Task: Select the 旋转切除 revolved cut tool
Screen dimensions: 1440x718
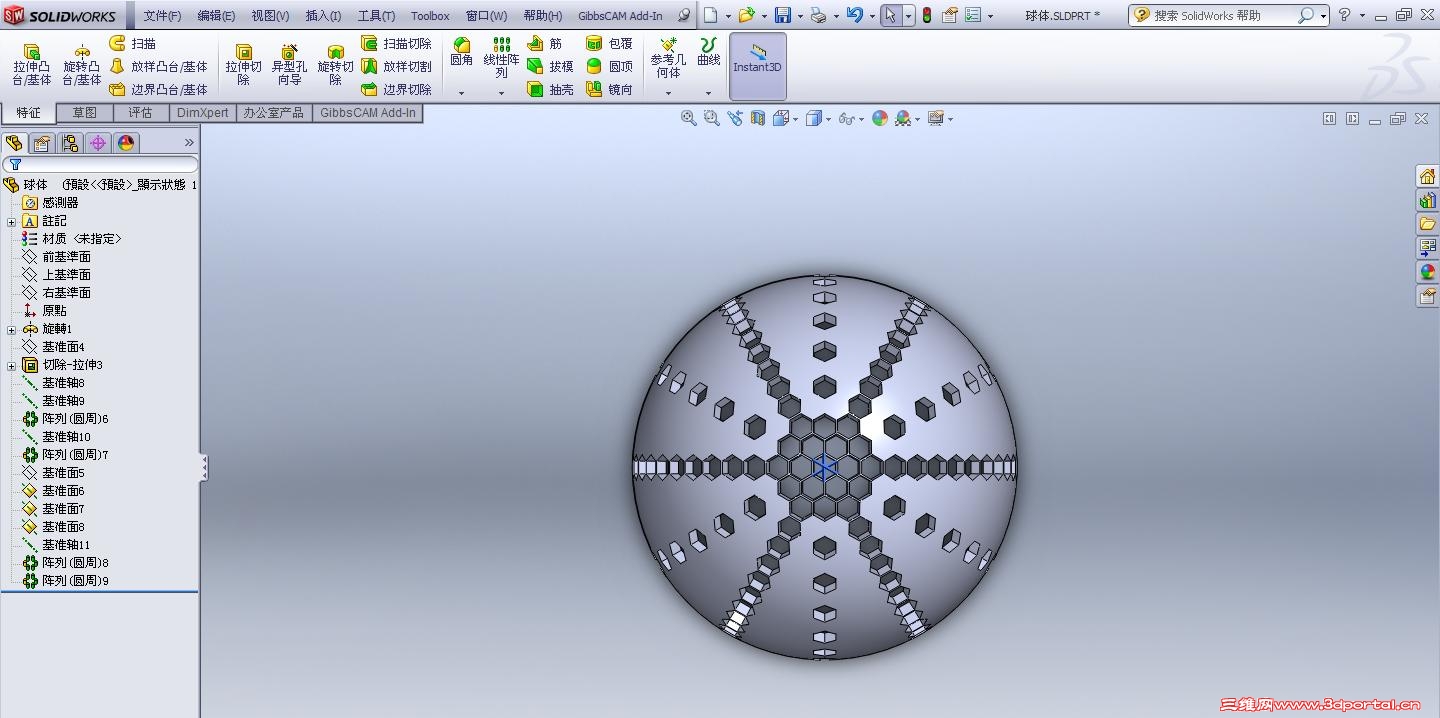Action: [x=335, y=65]
